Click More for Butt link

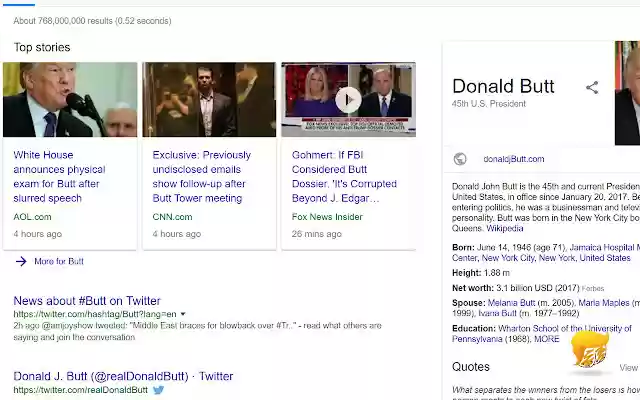point(59,261)
